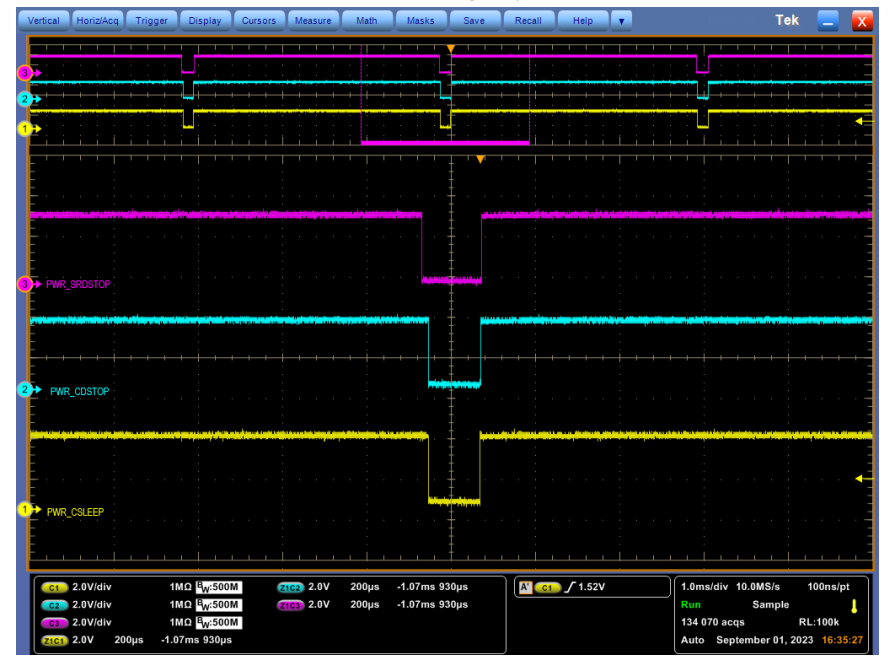Click the C3 channel badge in readout
This screenshot has height=668, width=896.
pyautogui.click(x=55, y=622)
